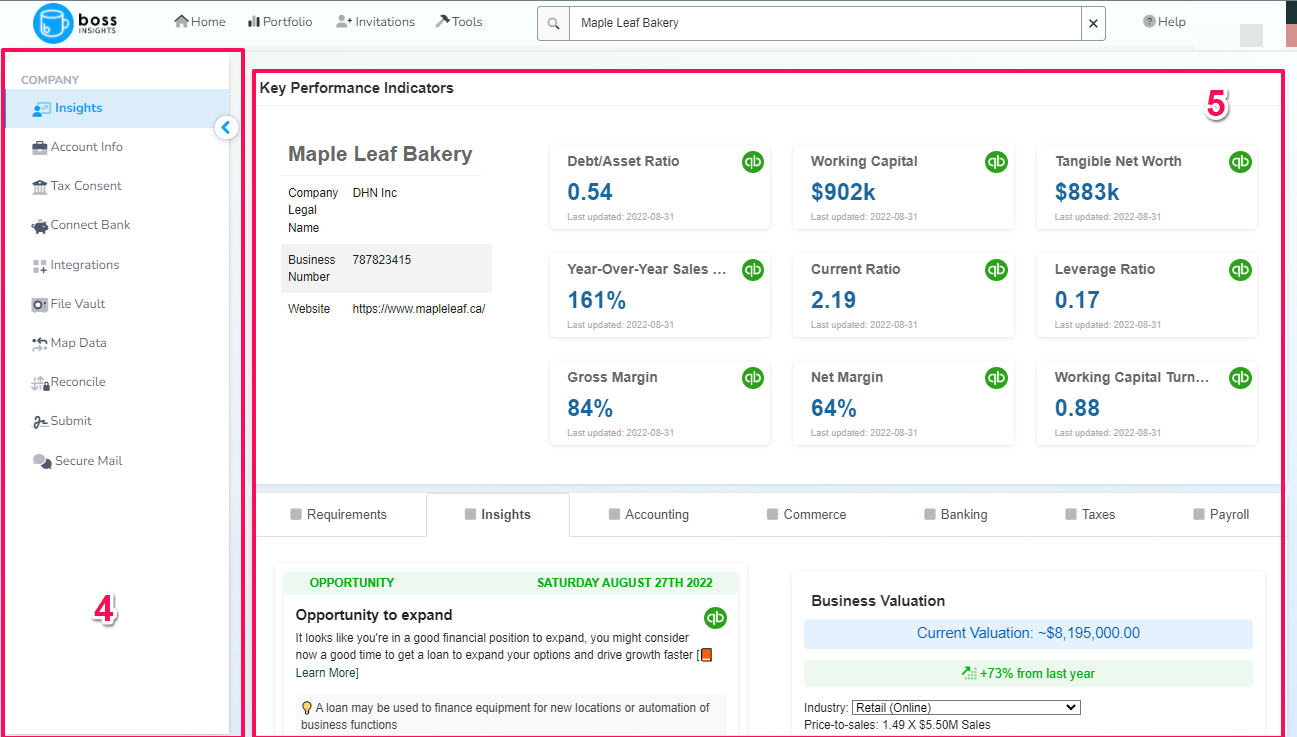1297x737 pixels.
Task: Open the mapleleaf.ca website link
Action: (x=419, y=309)
